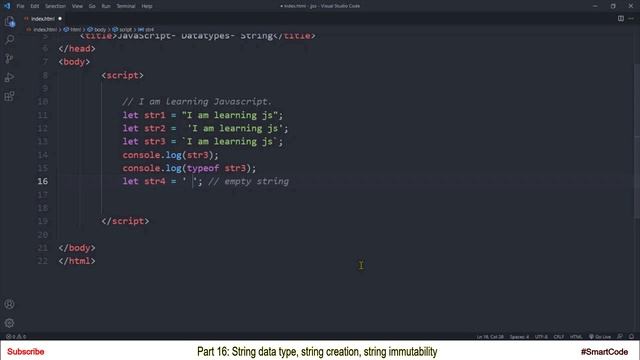Open the Accounts menu icon
The height and width of the screenshot is (360, 640).
coord(9,304)
